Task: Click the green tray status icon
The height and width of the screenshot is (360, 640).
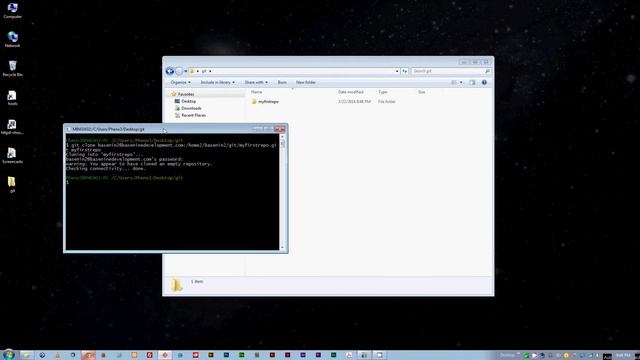Action: tap(526, 356)
